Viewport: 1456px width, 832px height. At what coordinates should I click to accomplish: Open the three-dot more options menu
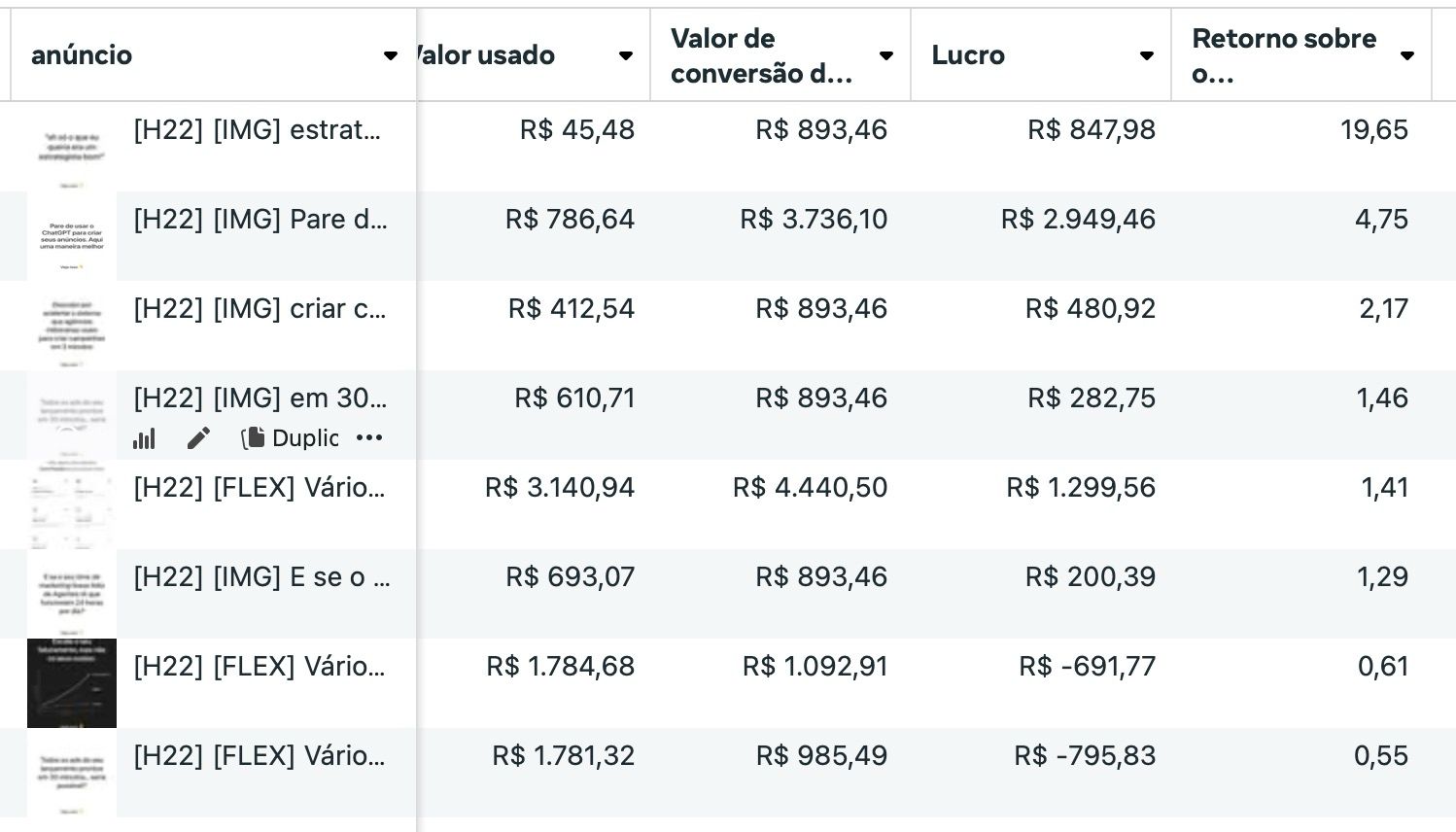369,438
